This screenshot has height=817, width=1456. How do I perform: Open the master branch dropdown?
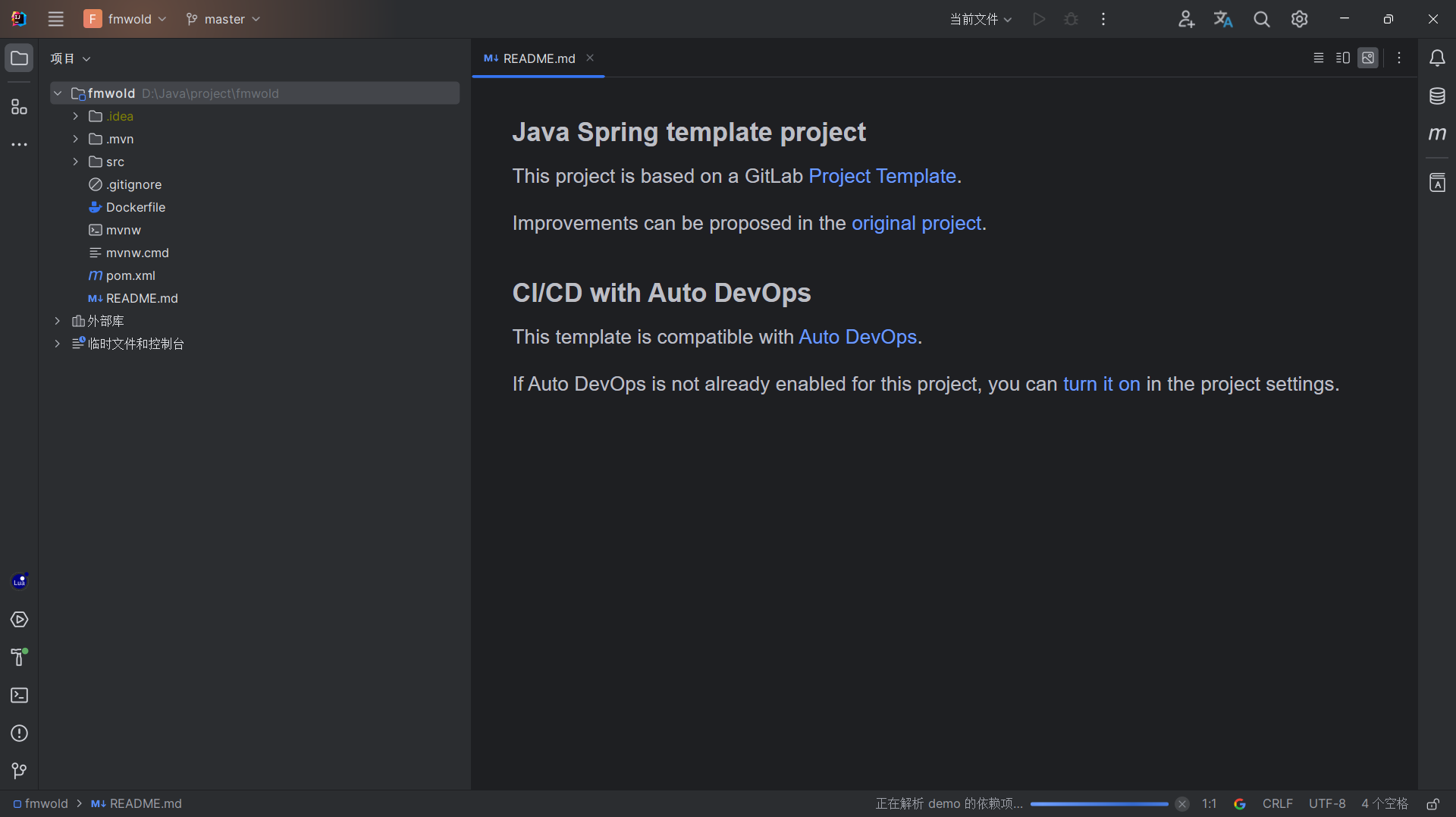coord(223,19)
